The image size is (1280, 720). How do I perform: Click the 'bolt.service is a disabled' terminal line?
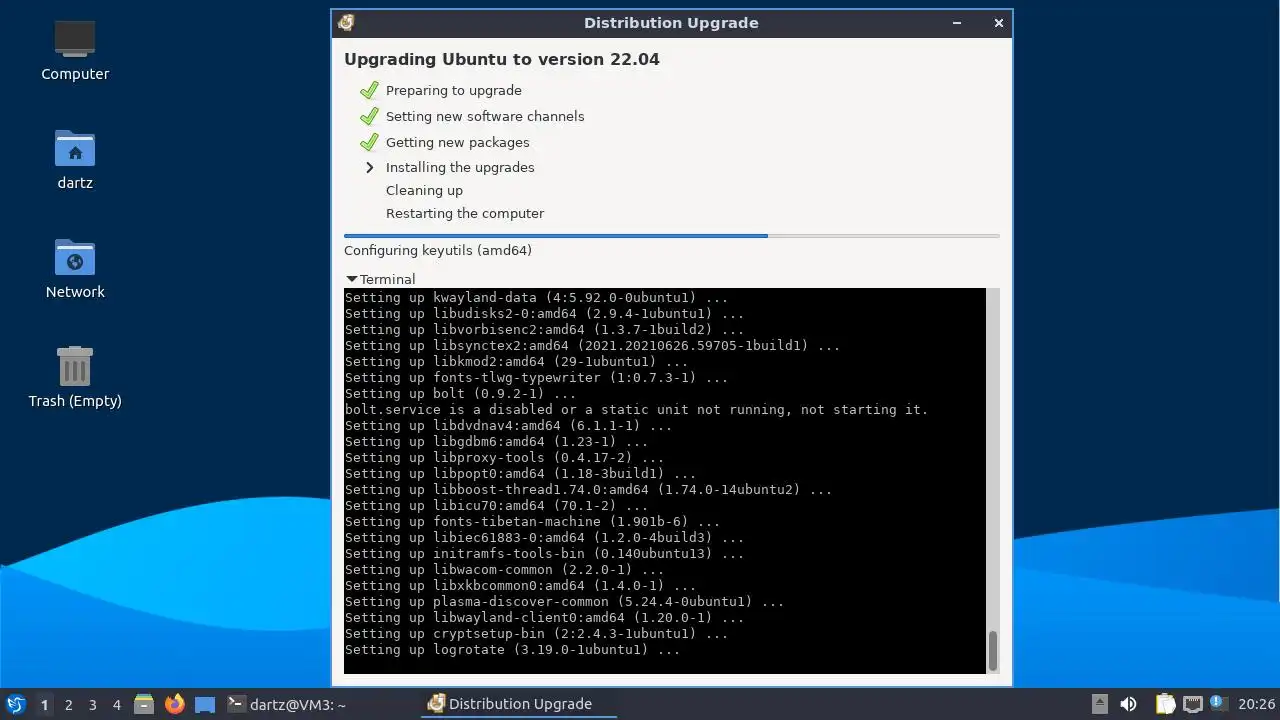[636, 410]
